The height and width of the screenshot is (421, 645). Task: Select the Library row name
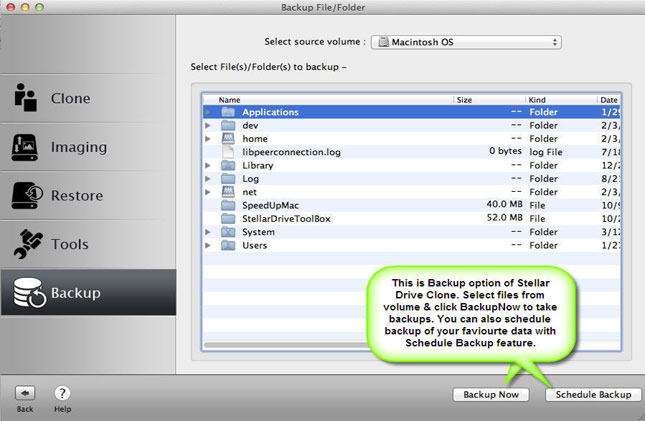click(x=258, y=165)
